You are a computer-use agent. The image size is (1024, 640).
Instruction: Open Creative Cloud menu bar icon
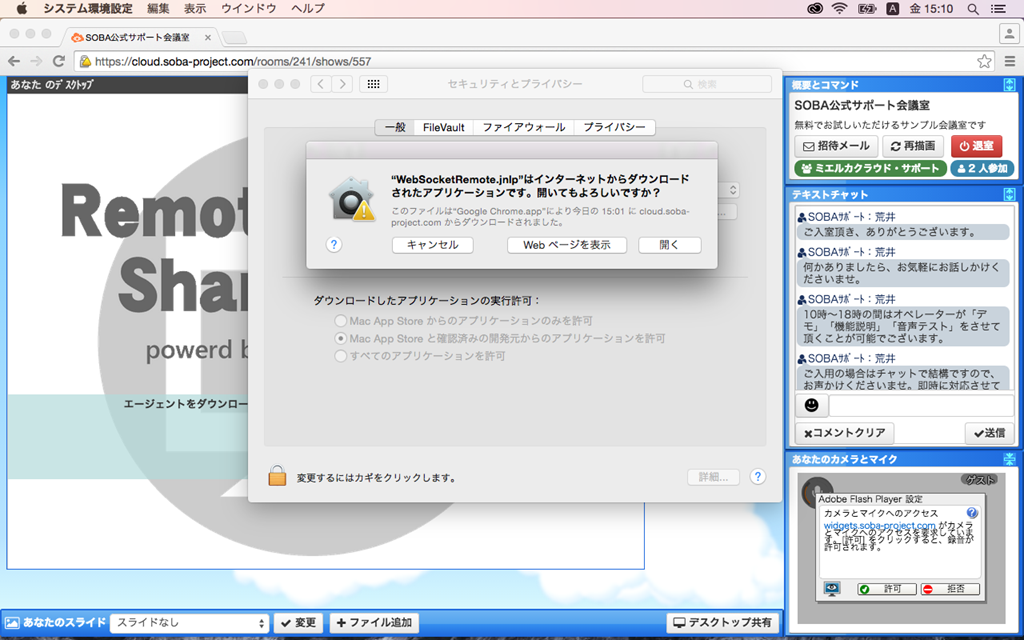[814, 8]
